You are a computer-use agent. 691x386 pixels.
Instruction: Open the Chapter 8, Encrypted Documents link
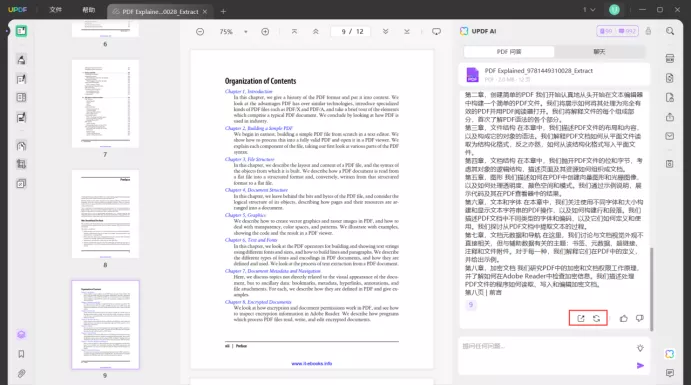(258, 302)
